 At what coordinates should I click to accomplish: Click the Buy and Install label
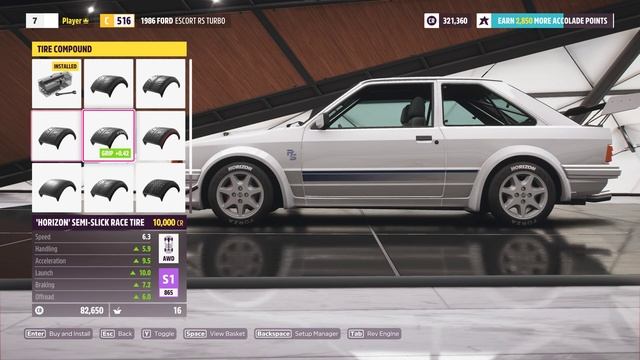point(69,333)
